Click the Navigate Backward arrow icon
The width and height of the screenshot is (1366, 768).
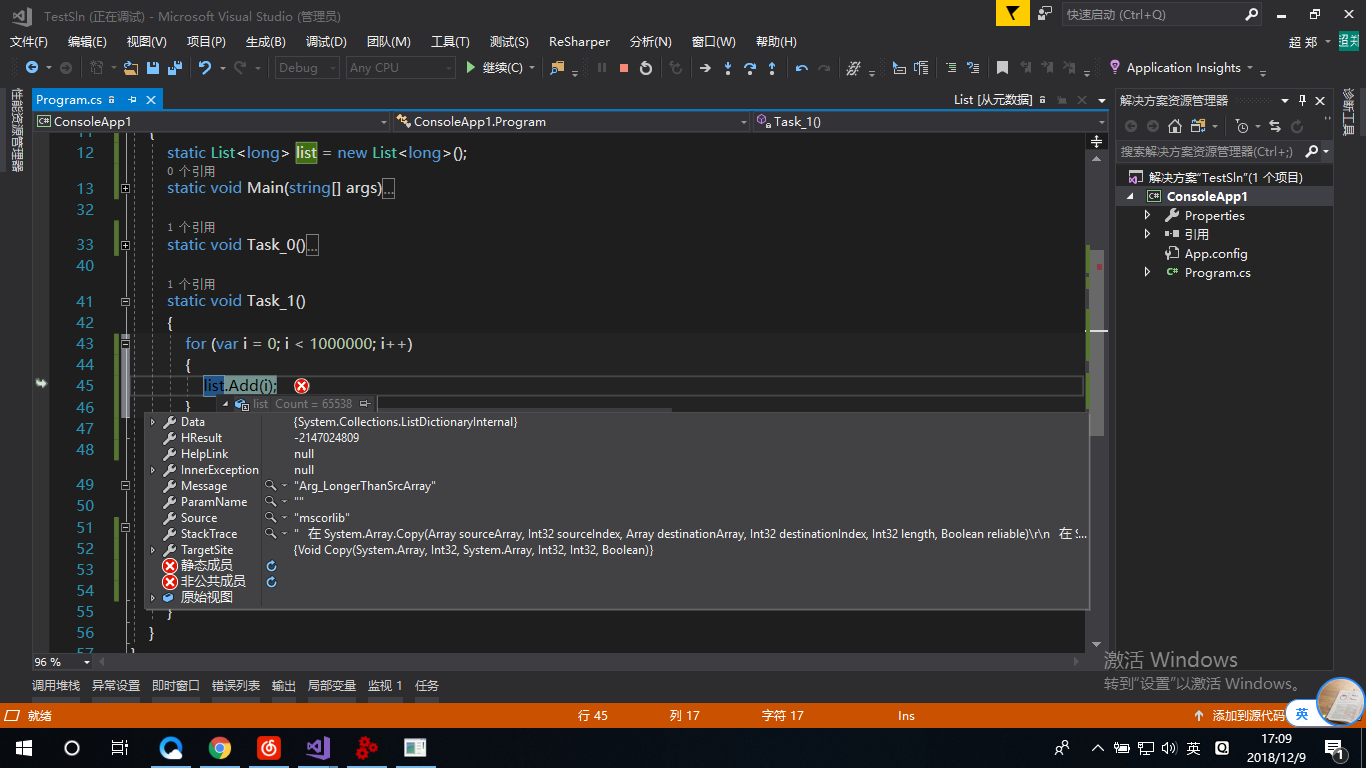(31, 68)
